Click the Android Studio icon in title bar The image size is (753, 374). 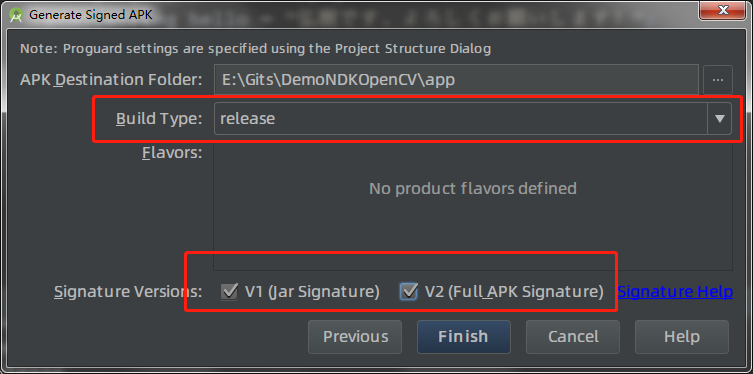point(17,15)
